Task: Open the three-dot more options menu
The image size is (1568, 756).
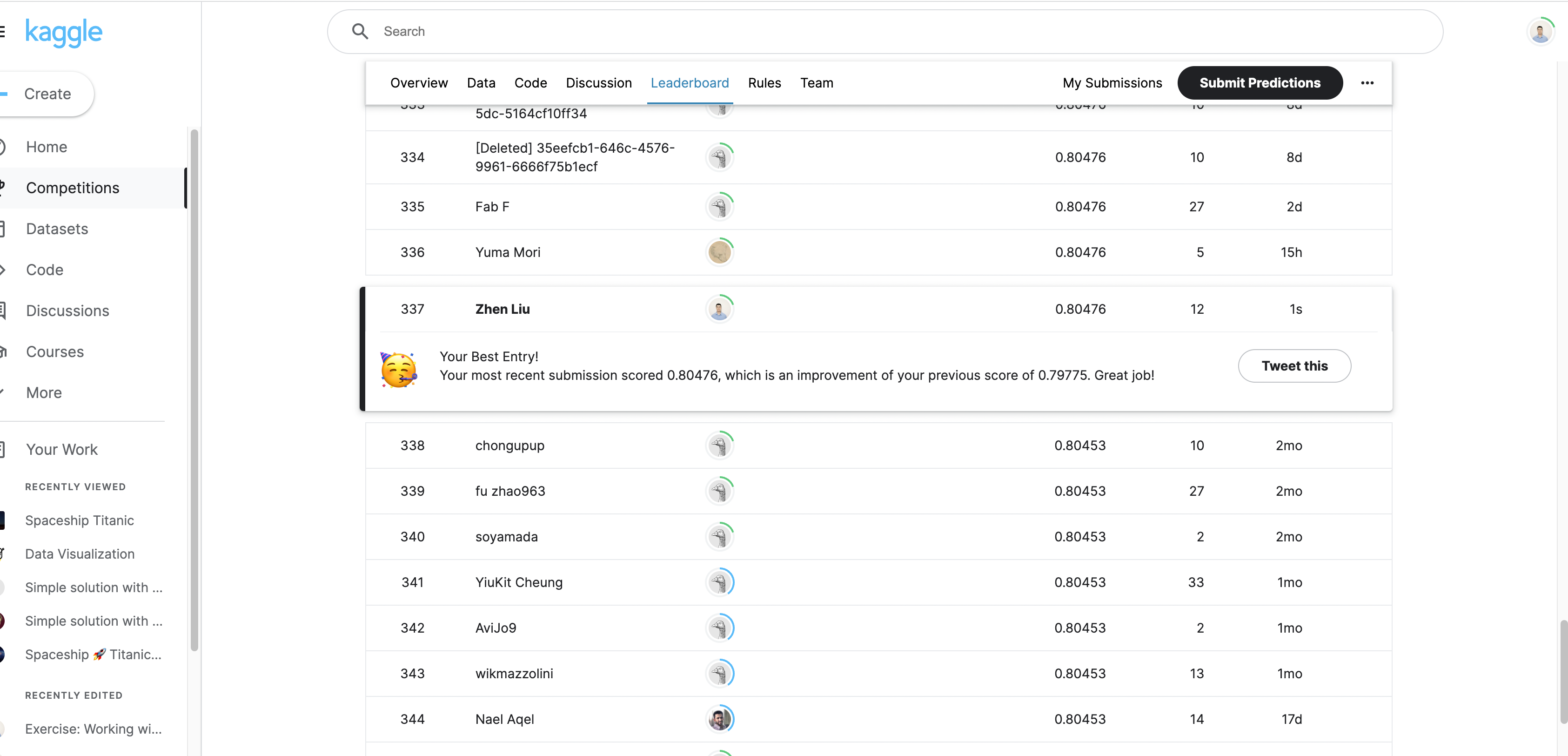Action: click(1367, 83)
